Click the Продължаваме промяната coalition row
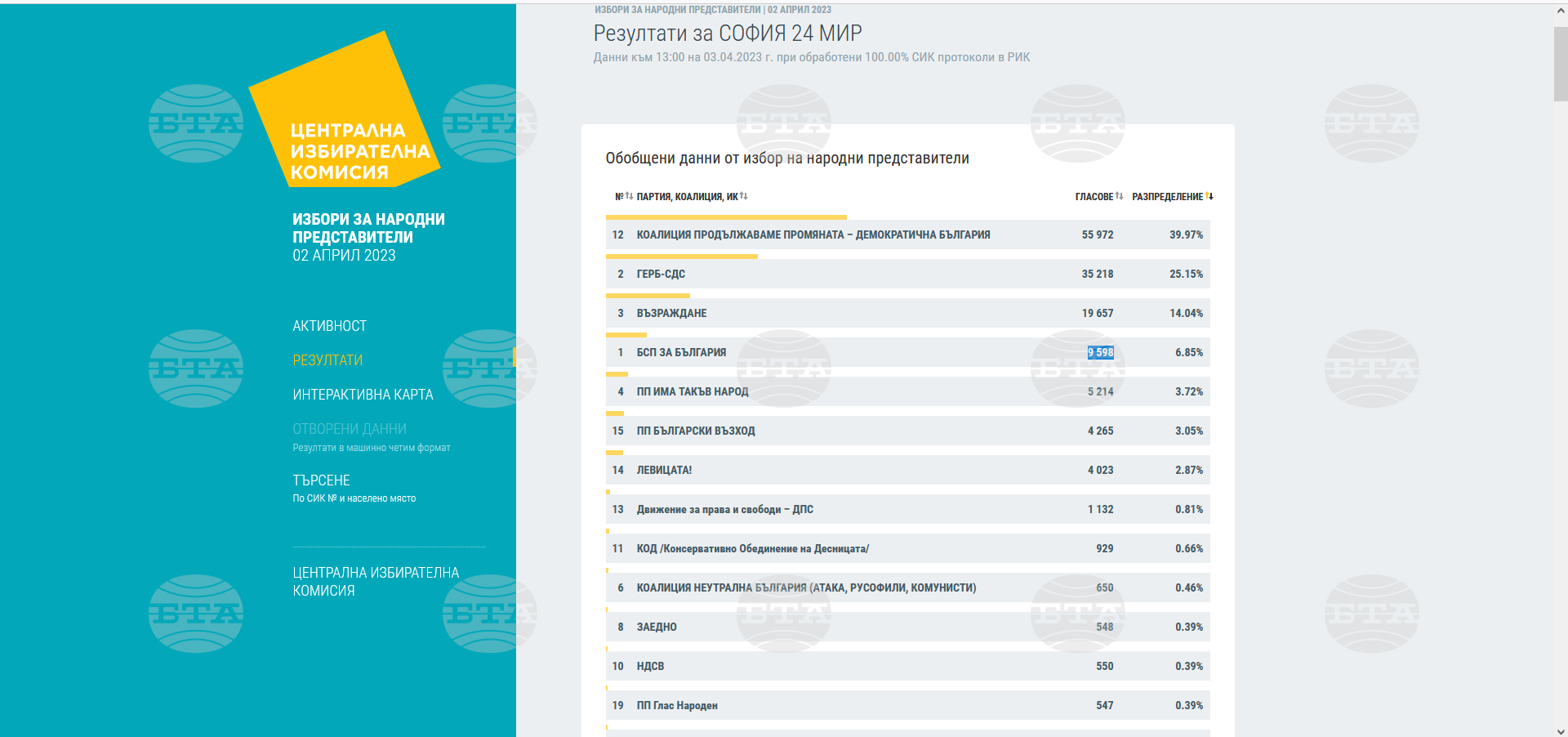 (x=906, y=234)
